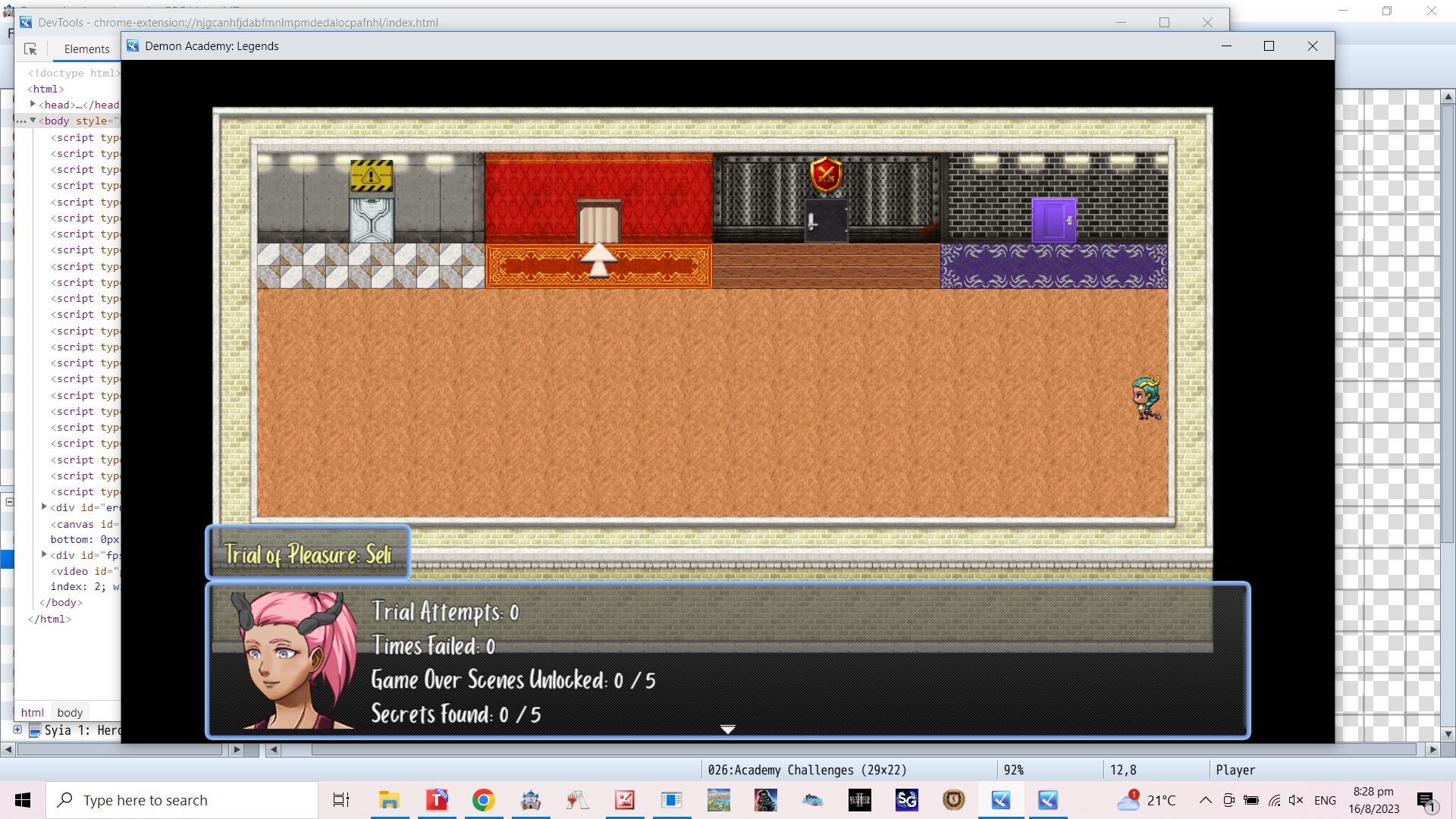Click the Player status bar entry
The height and width of the screenshot is (819, 1456).
[1235, 770]
